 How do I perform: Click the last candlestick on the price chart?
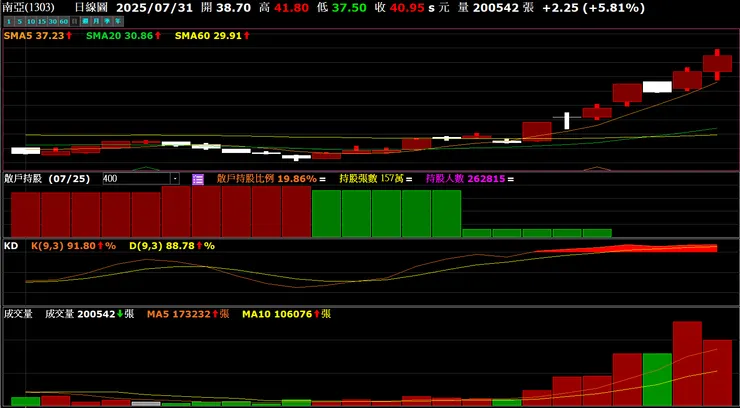tap(717, 64)
